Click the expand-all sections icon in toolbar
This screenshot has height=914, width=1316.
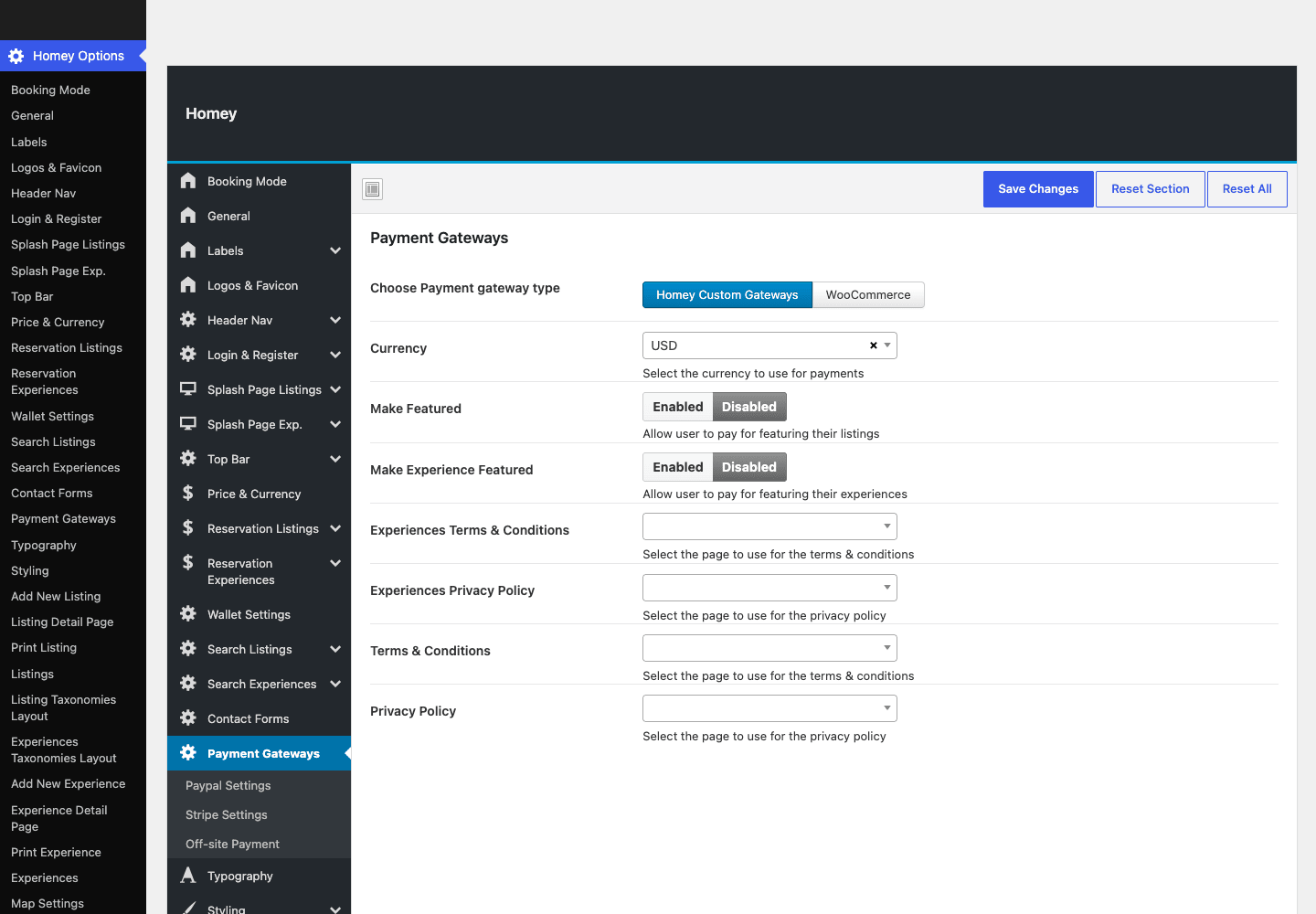[x=373, y=189]
